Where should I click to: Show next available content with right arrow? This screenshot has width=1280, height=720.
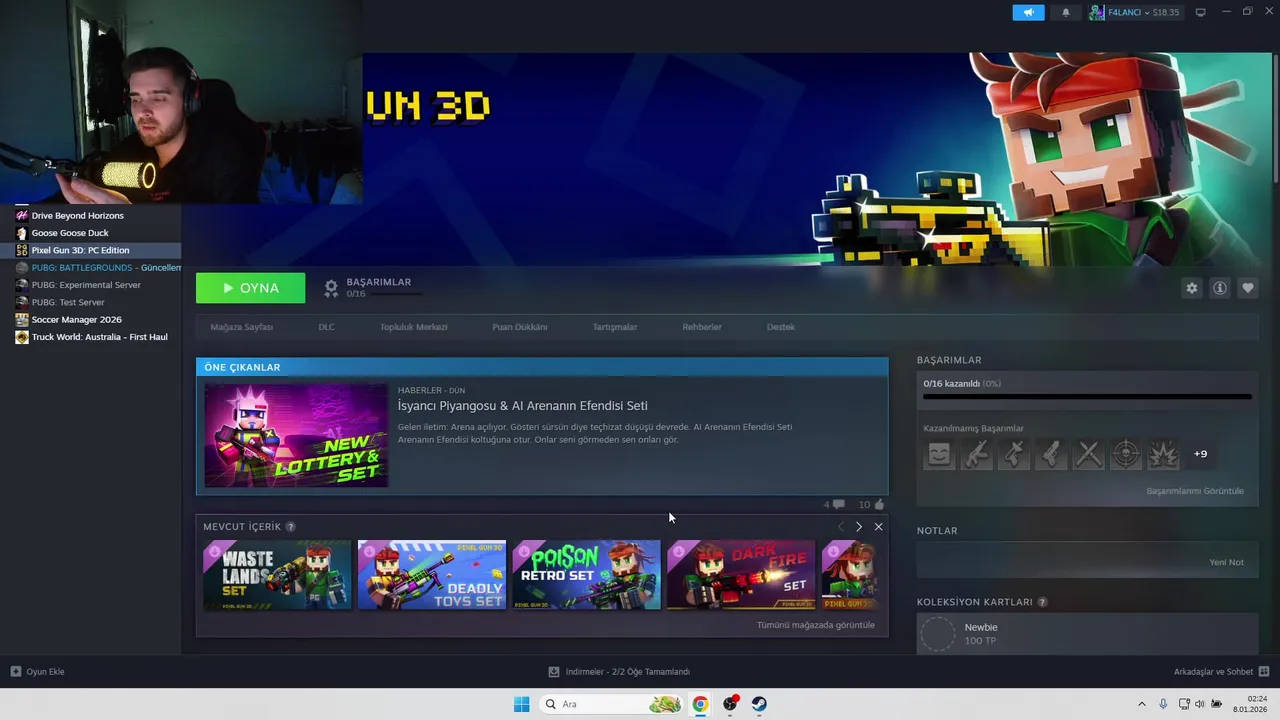858,527
